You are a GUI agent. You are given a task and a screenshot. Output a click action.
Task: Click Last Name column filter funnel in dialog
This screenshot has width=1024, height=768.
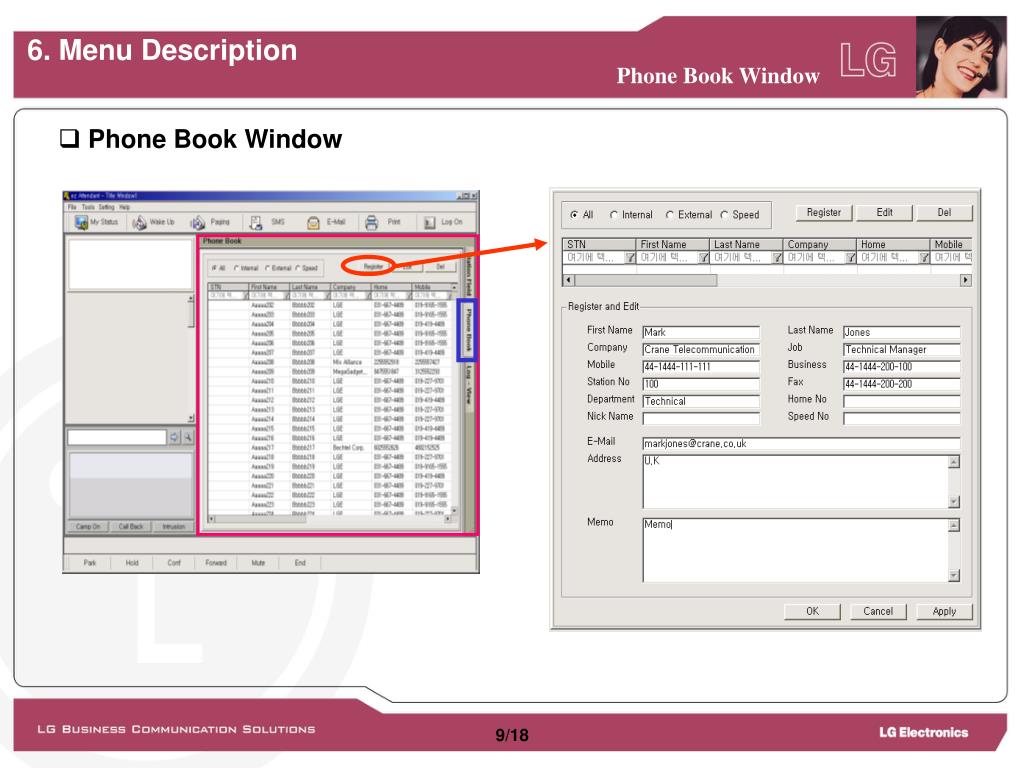(777, 257)
